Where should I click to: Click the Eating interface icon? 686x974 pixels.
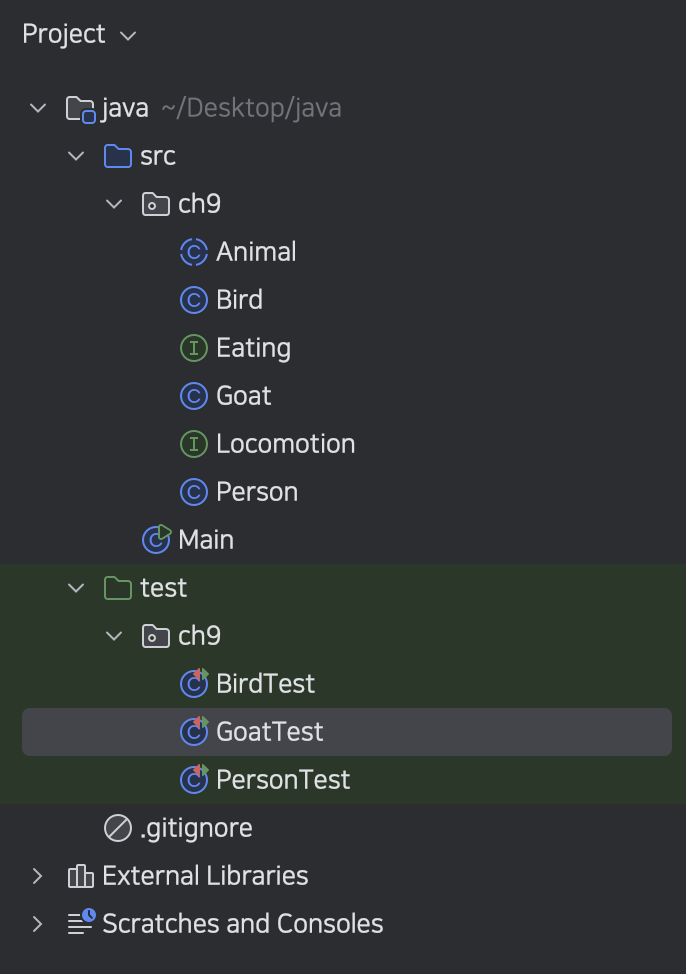[x=193, y=348]
